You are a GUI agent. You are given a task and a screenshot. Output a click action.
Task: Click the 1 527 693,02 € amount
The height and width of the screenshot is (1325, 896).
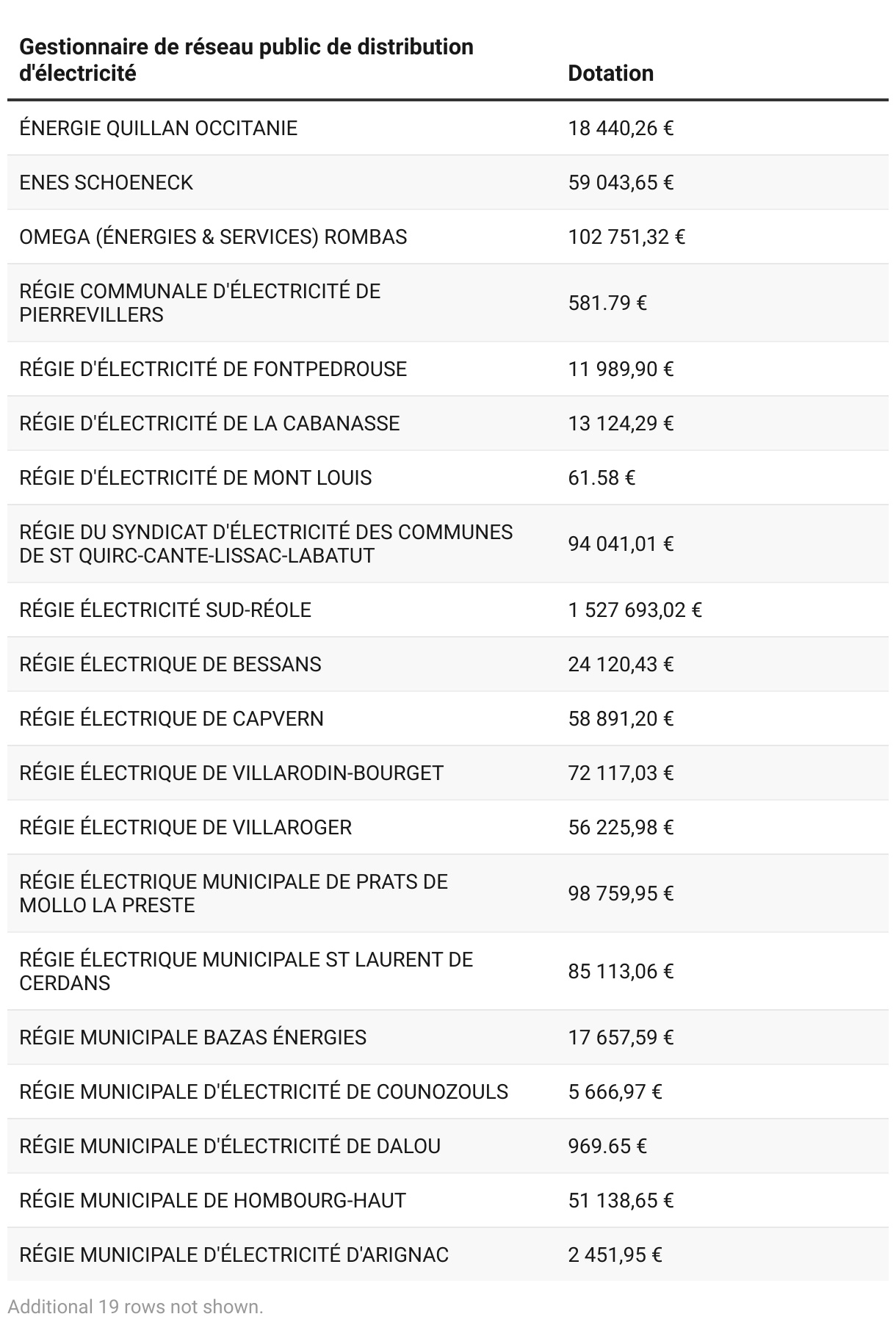pos(635,610)
